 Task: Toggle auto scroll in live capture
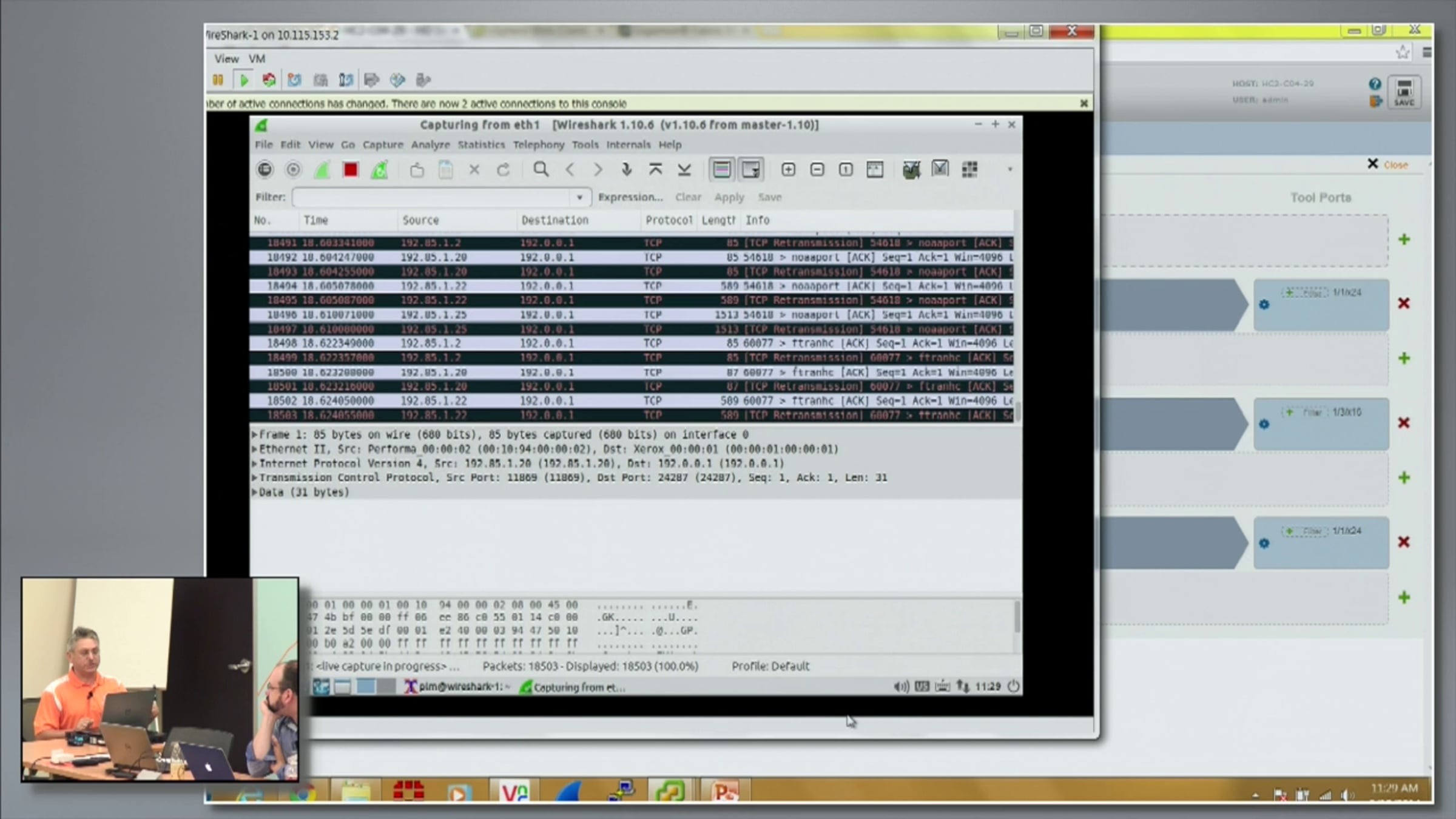point(750,170)
